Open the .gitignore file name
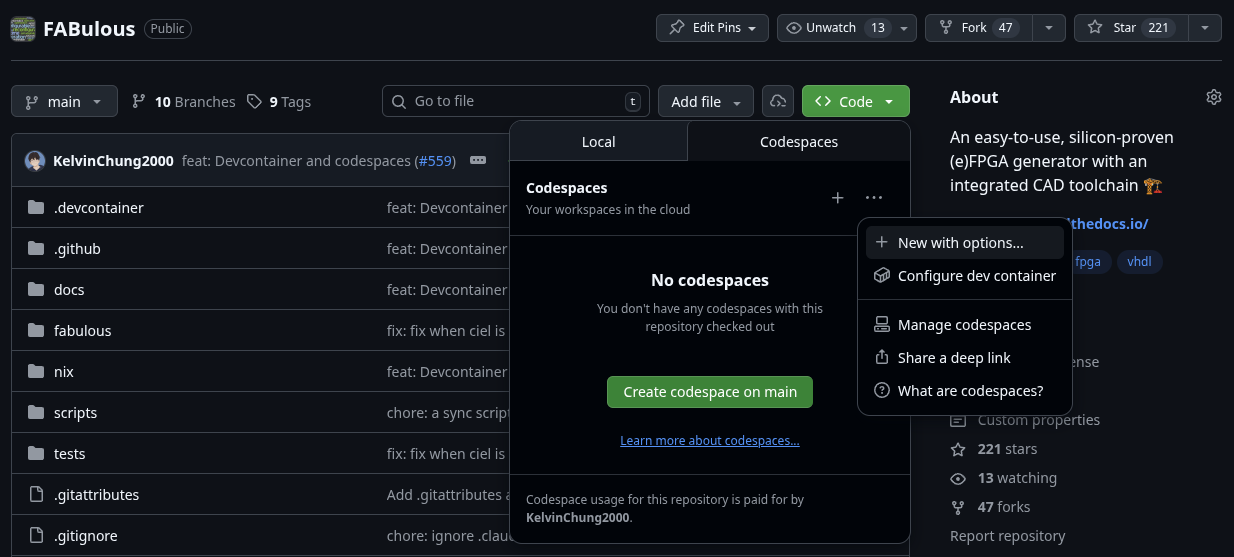Image resolution: width=1234 pixels, height=557 pixels. pyautogui.click(x=86, y=536)
